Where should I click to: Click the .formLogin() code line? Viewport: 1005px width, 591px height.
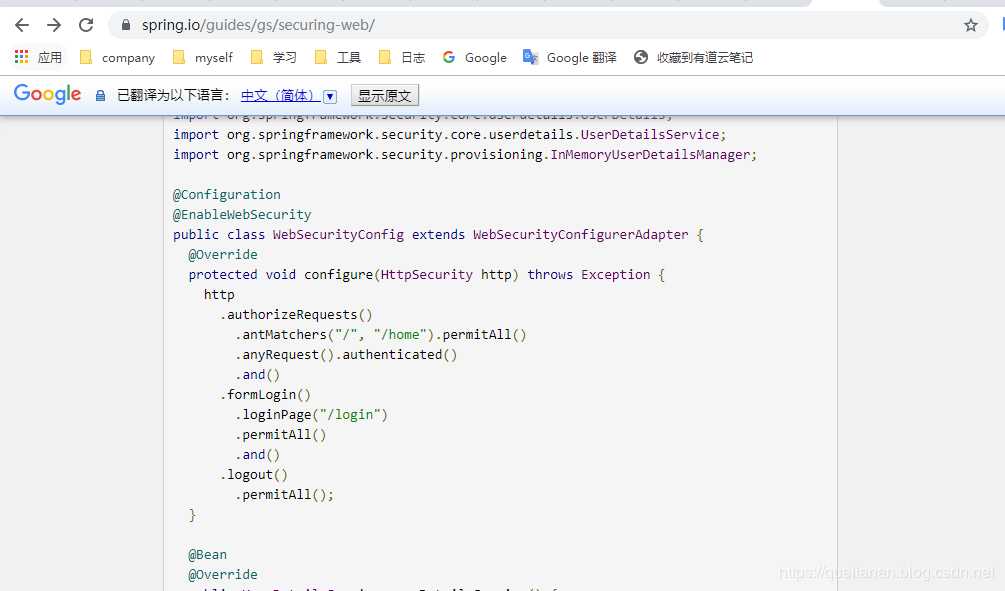tap(265, 395)
